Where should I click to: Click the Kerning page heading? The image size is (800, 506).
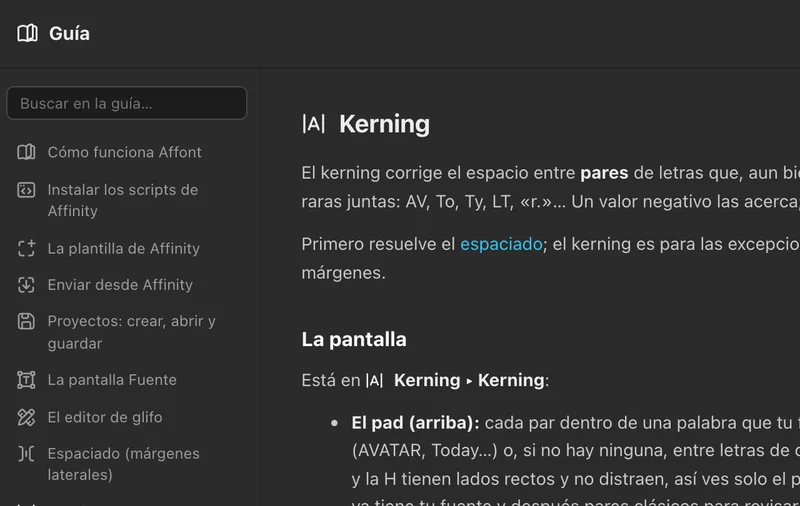click(384, 123)
